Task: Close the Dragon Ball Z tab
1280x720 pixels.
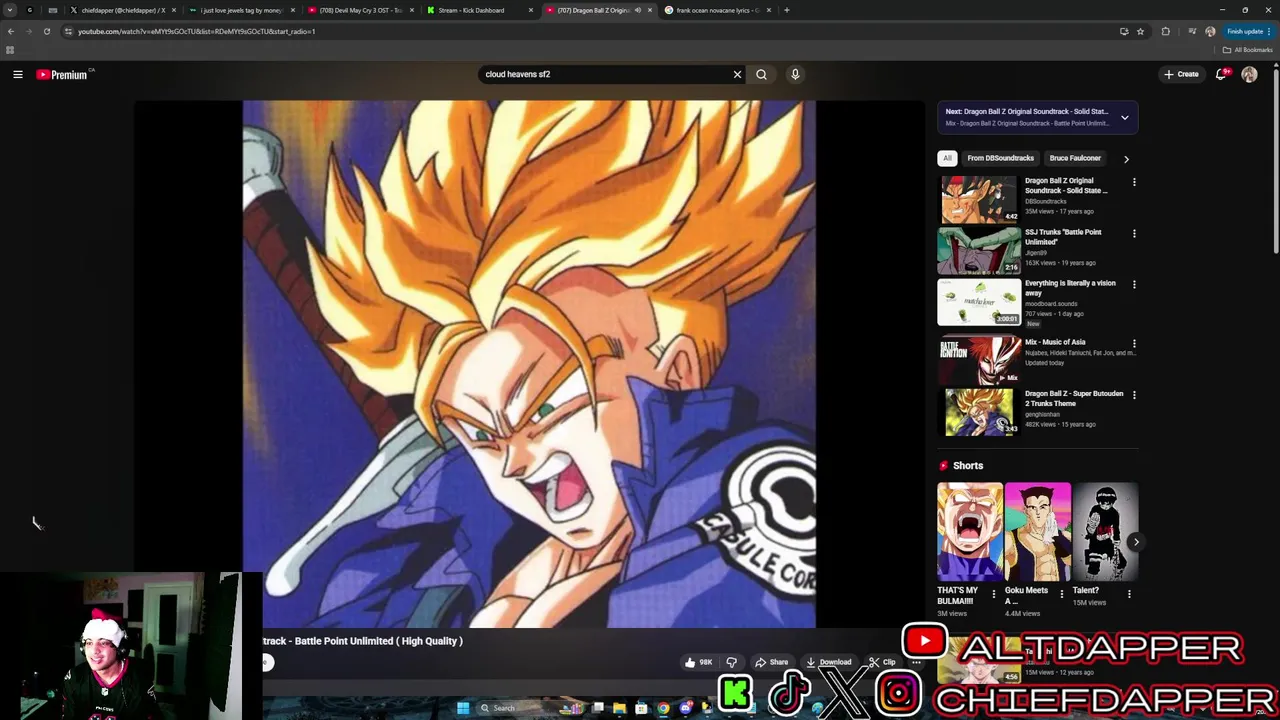Action: pyautogui.click(x=650, y=10)
